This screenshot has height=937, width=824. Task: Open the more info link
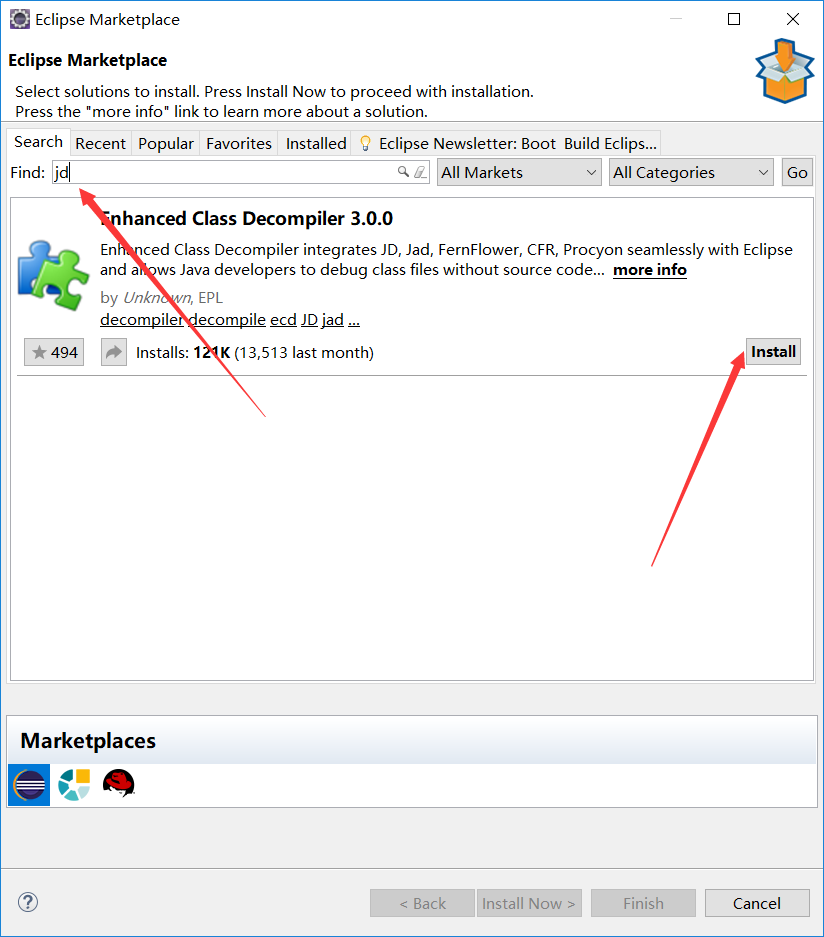650,270
